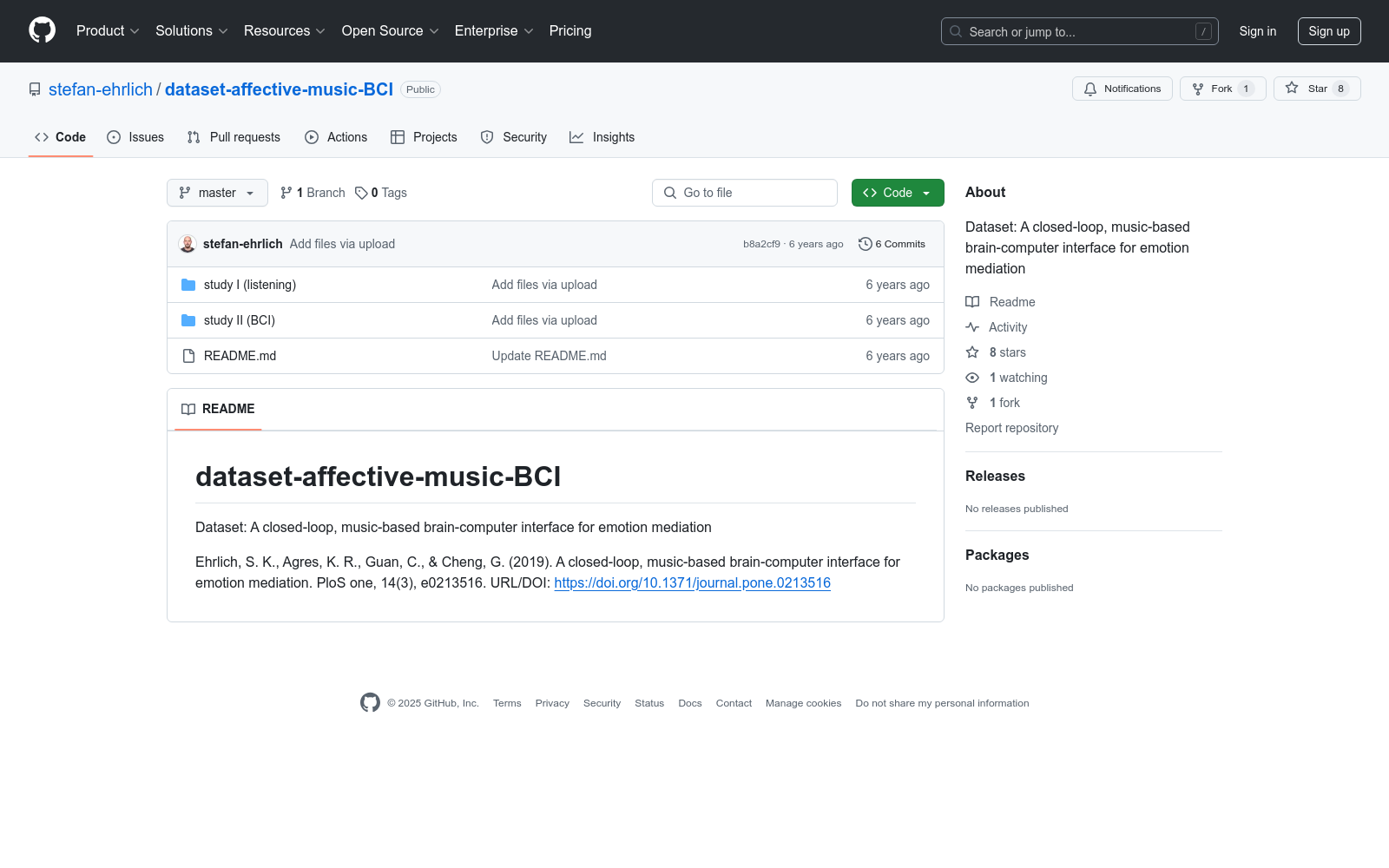Open the footer Security link
1389x868 pixels.
click(602, 704)
